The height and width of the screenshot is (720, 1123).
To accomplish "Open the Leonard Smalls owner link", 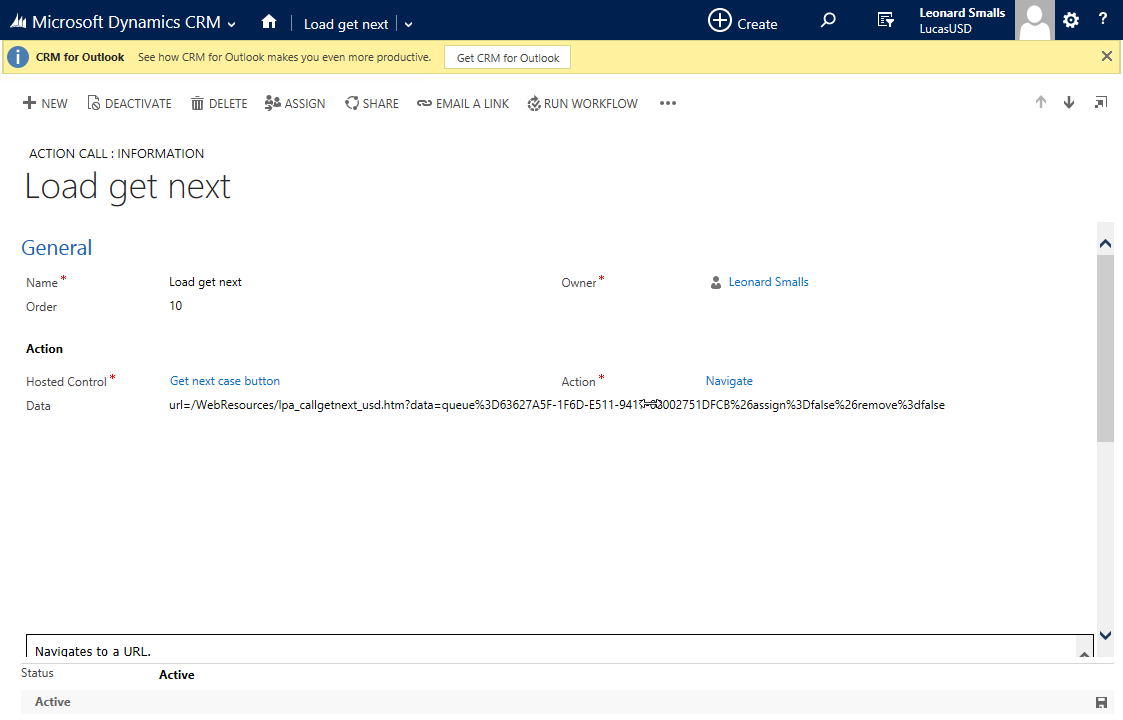I will [768, 282].
